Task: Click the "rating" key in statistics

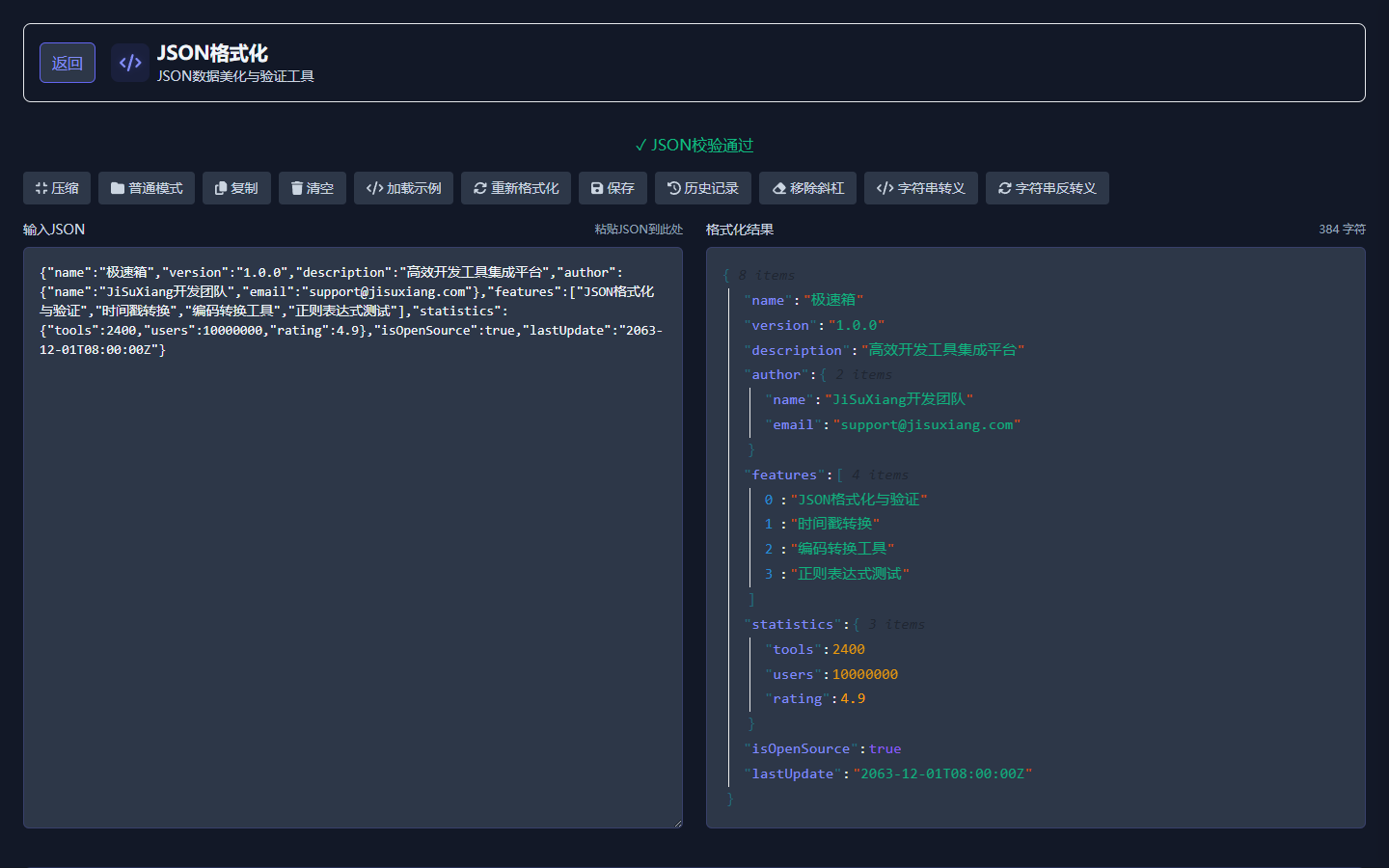Action: [x=797, y=698]
